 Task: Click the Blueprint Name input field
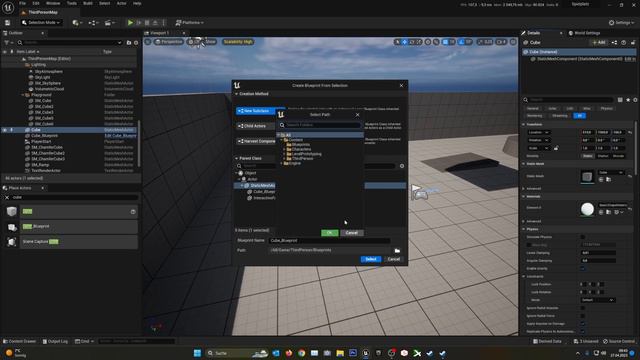[329, 241]
